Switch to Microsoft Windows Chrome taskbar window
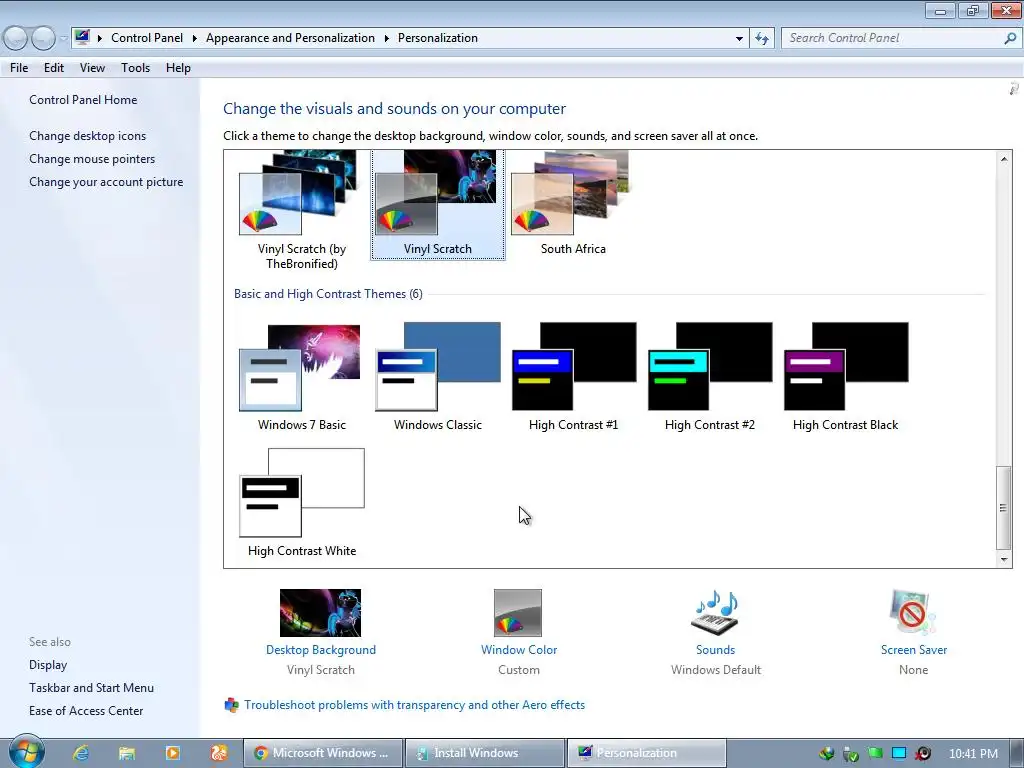 point(323,753)
